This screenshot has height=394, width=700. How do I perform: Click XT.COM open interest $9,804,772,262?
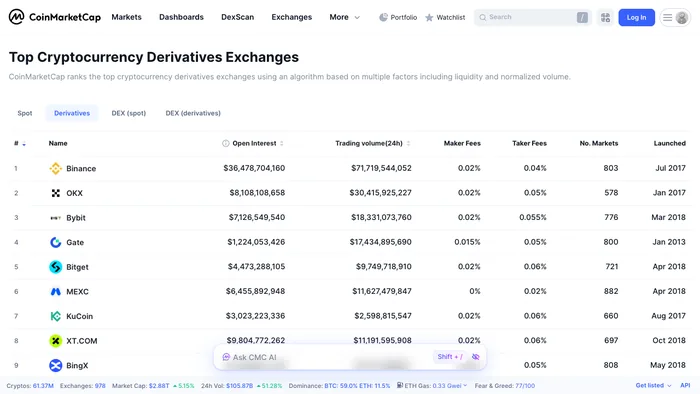(255, 340)
